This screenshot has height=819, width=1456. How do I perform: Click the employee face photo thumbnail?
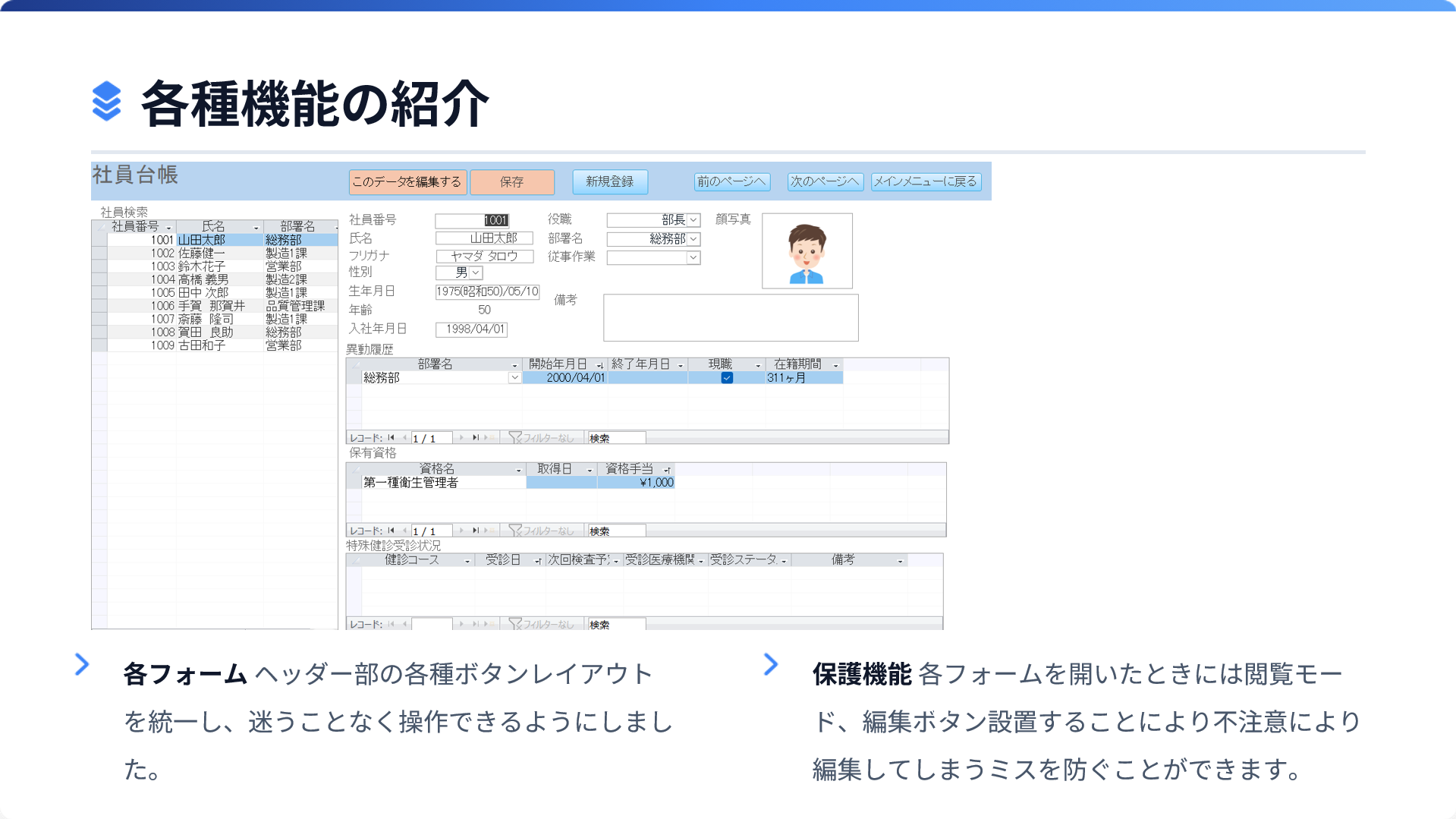807,251
